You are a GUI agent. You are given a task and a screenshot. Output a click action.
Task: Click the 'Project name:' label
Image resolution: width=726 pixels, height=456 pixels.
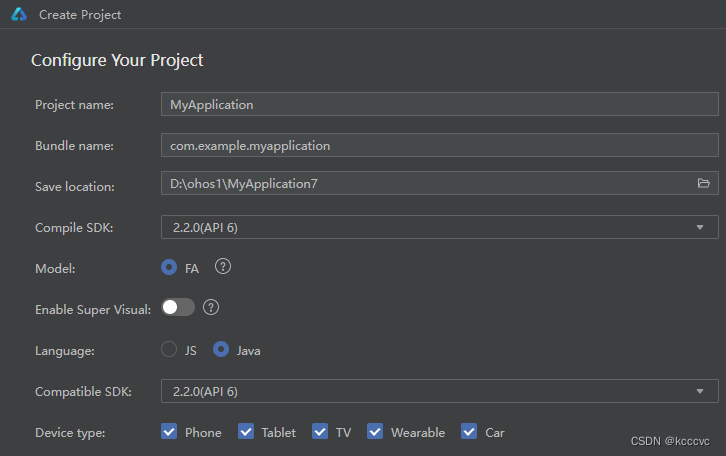tap(74, 105)
